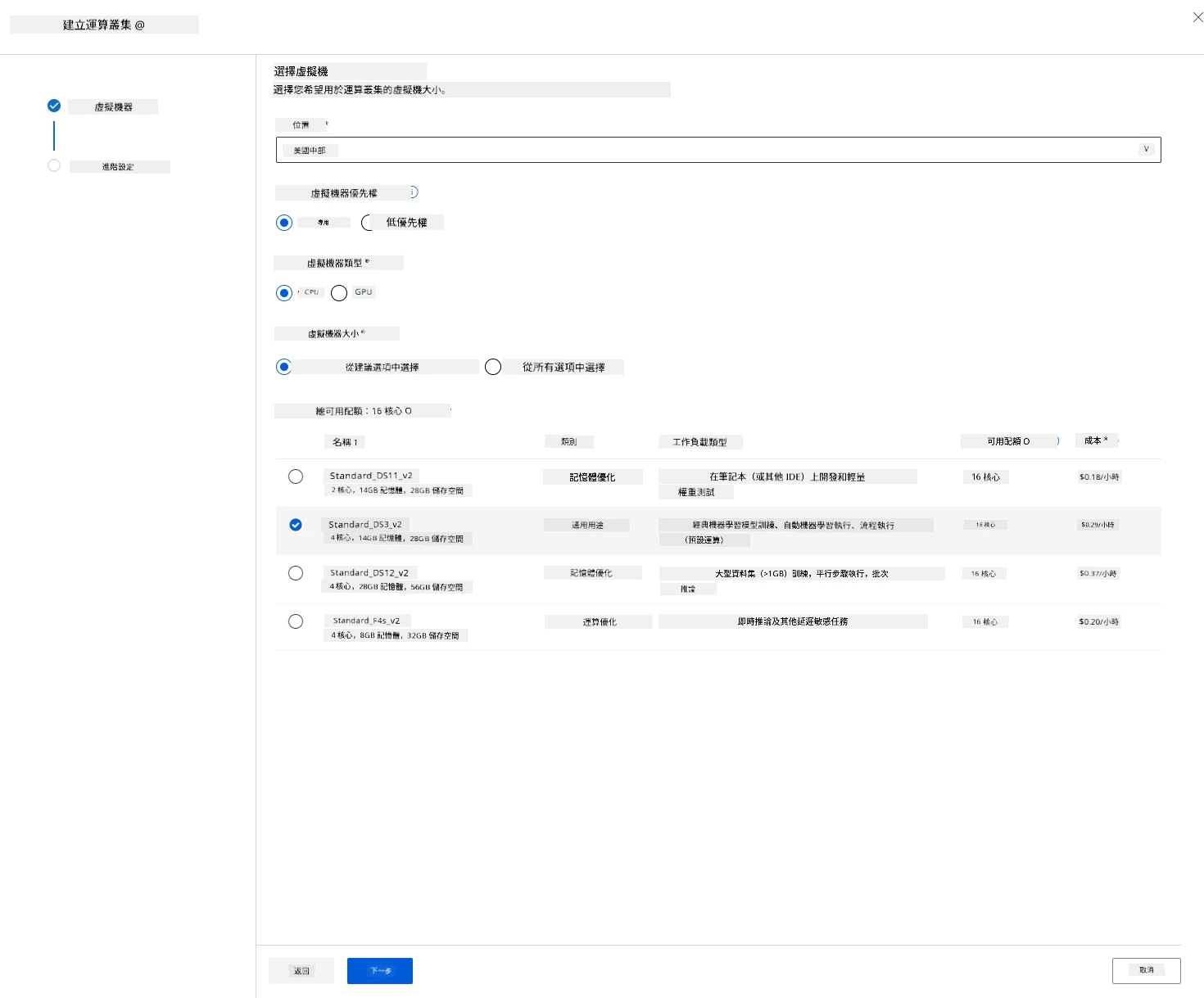
Task: Click the 通用用途 category cell
Action: coord(587,526)
